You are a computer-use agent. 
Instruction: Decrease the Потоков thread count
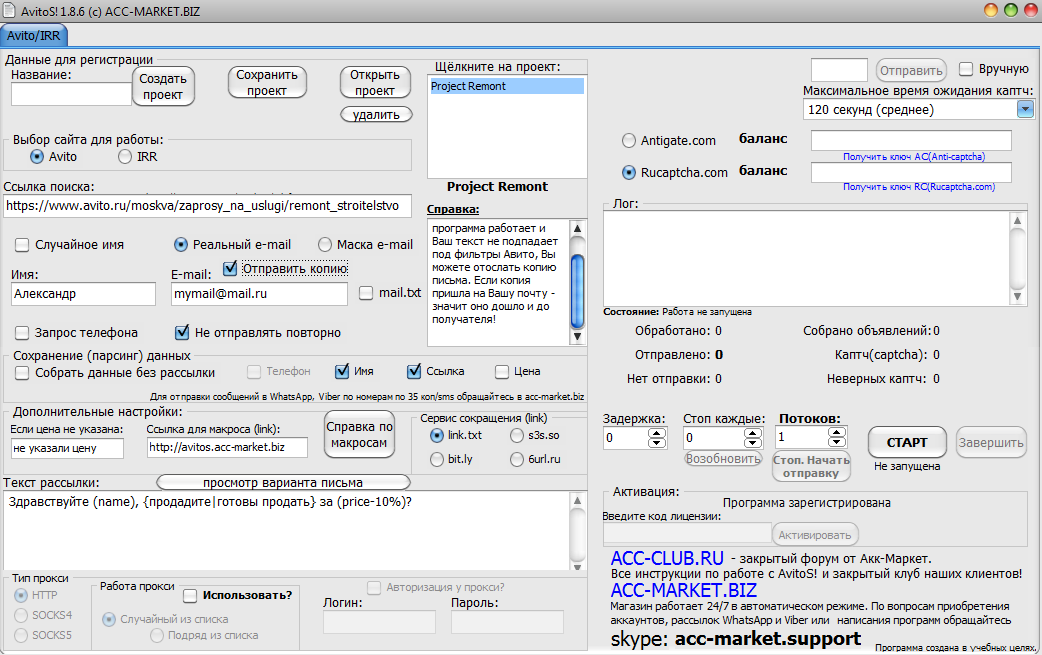coord(837,442)
